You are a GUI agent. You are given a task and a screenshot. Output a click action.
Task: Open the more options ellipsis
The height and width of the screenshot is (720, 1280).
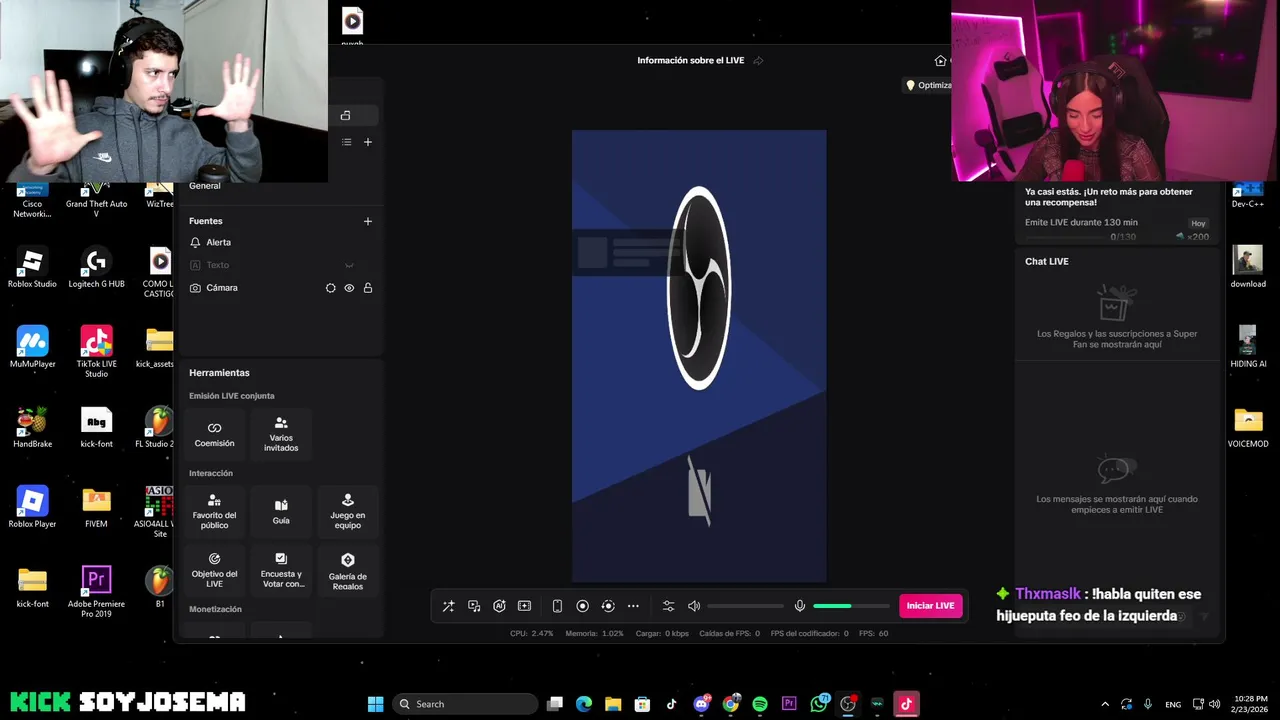coord(633,606)
